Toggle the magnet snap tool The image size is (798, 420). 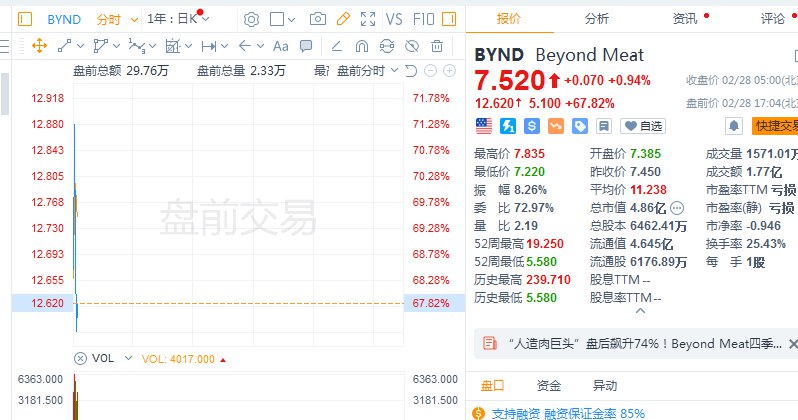click(362, 46)
